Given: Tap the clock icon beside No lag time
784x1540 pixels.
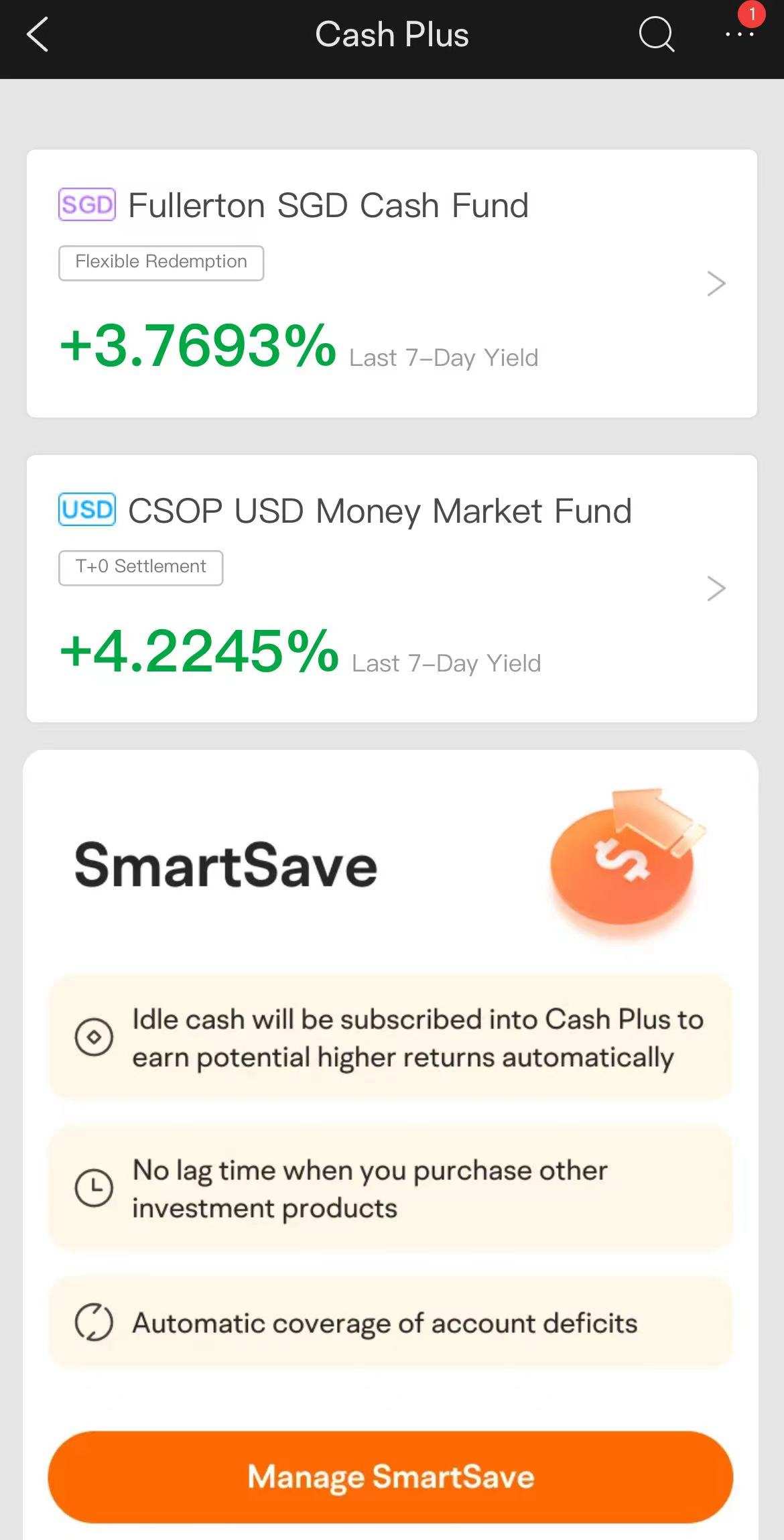Looking at the screenshot, I should (x=94, y=1188).
